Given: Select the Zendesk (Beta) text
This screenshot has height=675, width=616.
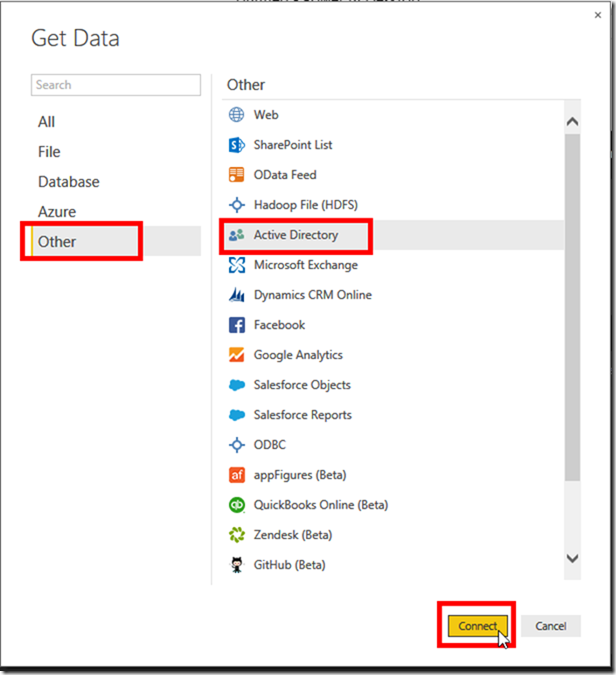Looking at the screenshot, I should 293,535.
